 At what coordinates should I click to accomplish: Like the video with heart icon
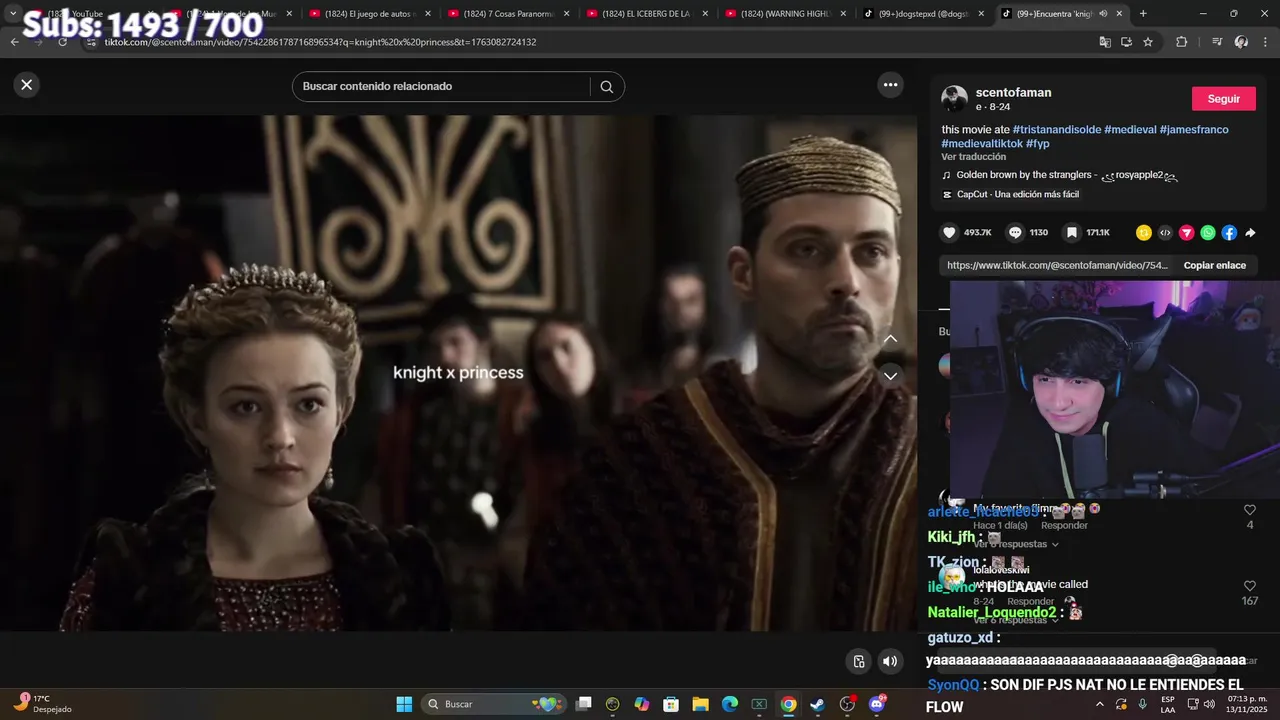pyautogui.click(x=950, y=233)
